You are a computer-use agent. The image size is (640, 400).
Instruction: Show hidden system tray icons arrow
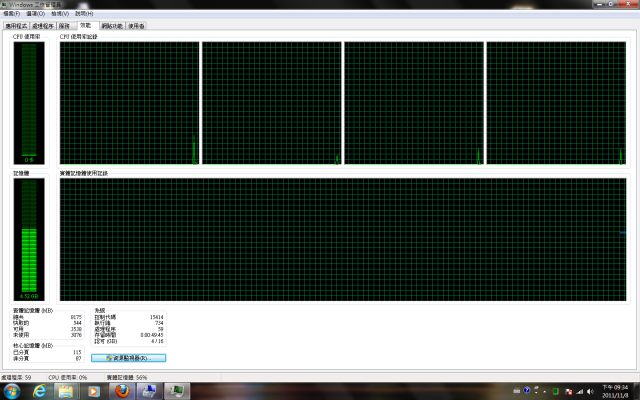coord(544,392)
